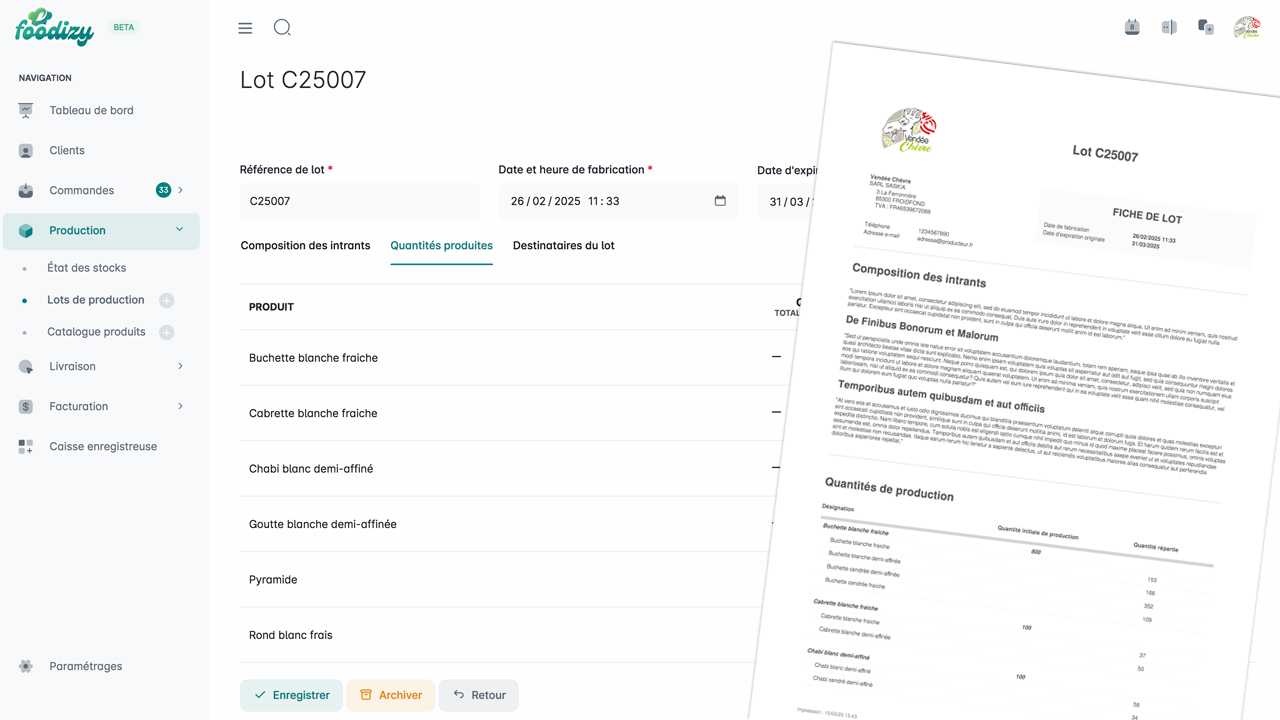
Task: Click the split-panel icon in top bar
Action: click(1169, 28)
